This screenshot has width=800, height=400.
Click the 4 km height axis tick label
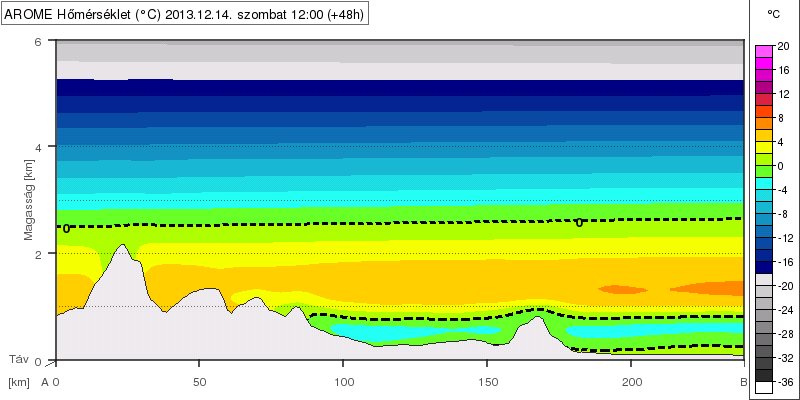[37, 147]
